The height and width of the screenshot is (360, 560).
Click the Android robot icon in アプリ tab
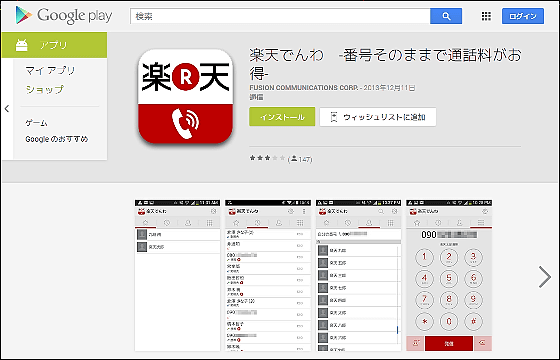pos(21,45)
